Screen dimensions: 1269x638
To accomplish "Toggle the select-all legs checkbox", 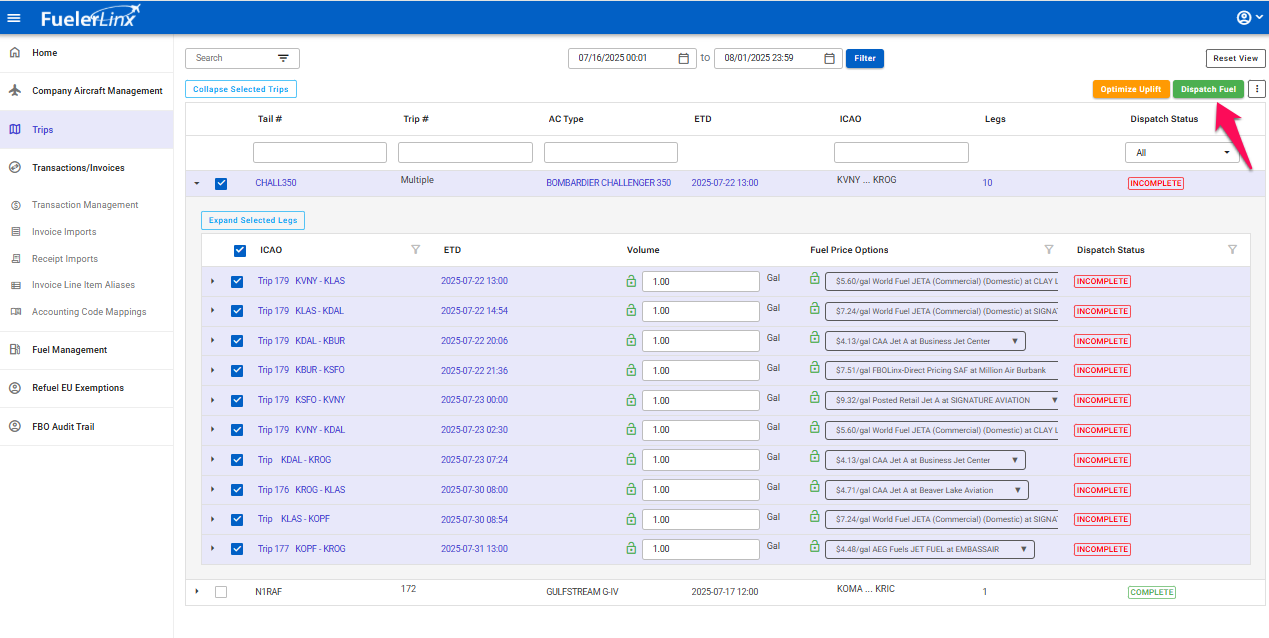I will point(240,251).
